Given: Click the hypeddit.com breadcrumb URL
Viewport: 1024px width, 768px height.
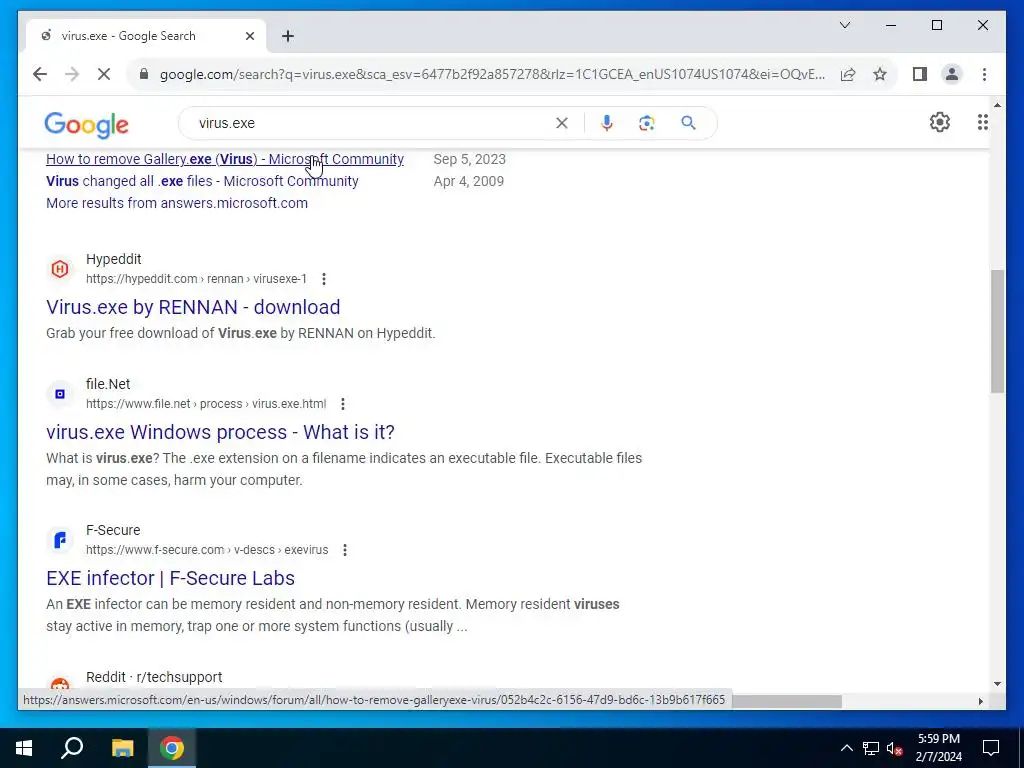Looking at the screenshot, I should click(196, 279).
